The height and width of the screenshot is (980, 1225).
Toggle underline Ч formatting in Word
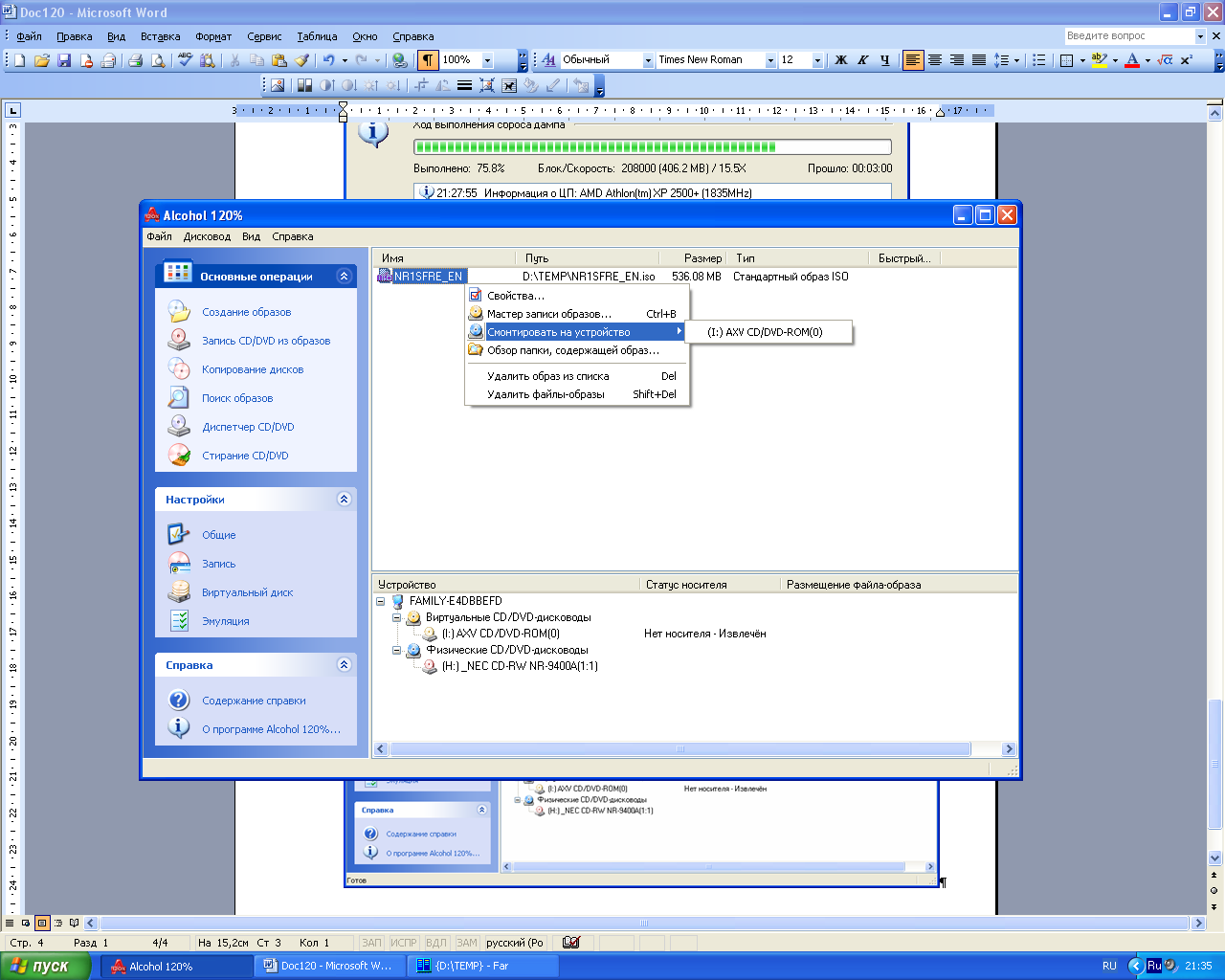(x=884, y=59)
